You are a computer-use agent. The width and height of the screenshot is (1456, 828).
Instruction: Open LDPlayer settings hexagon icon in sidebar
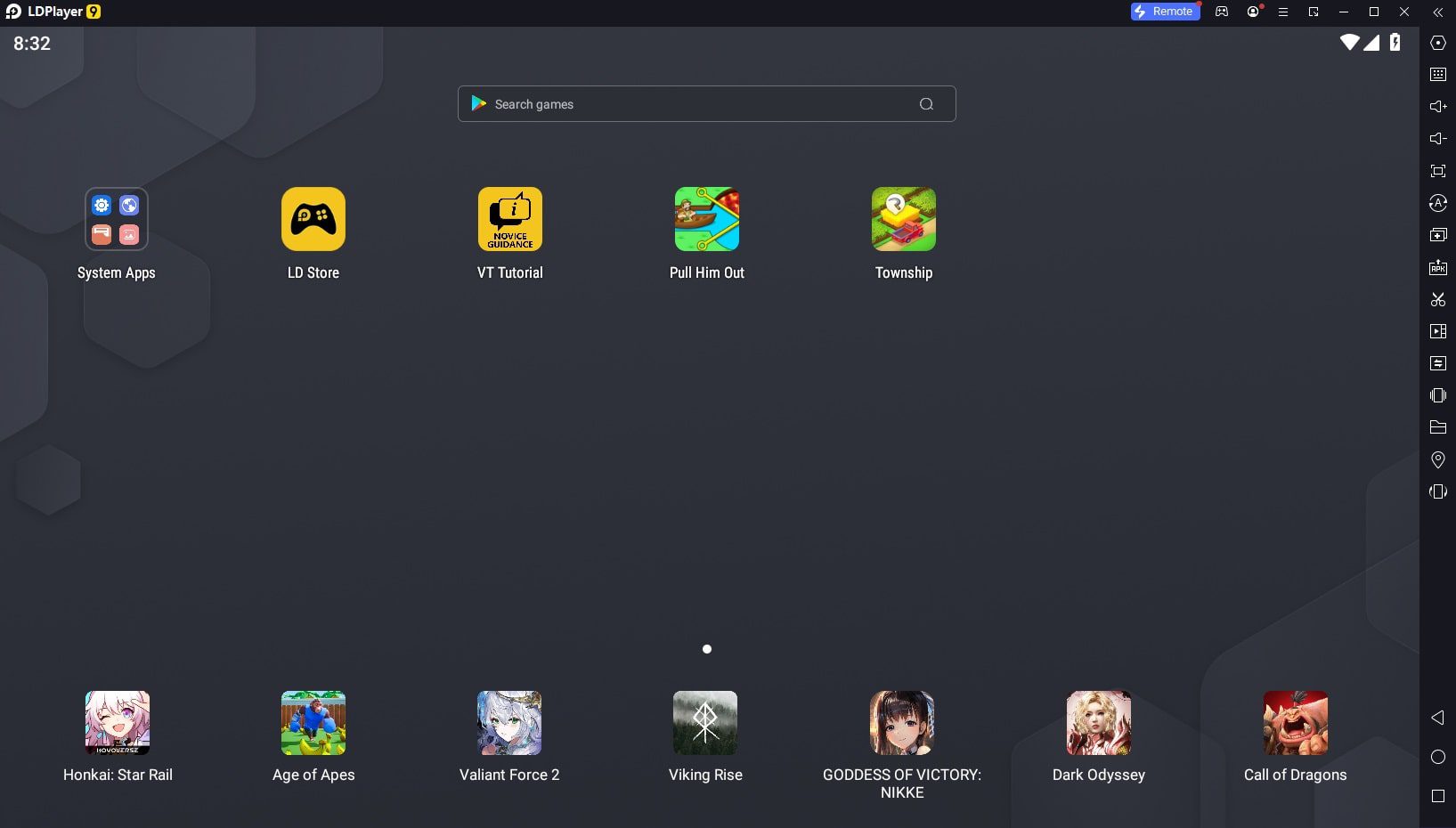pyautogui.click(x=1437, y=43)
